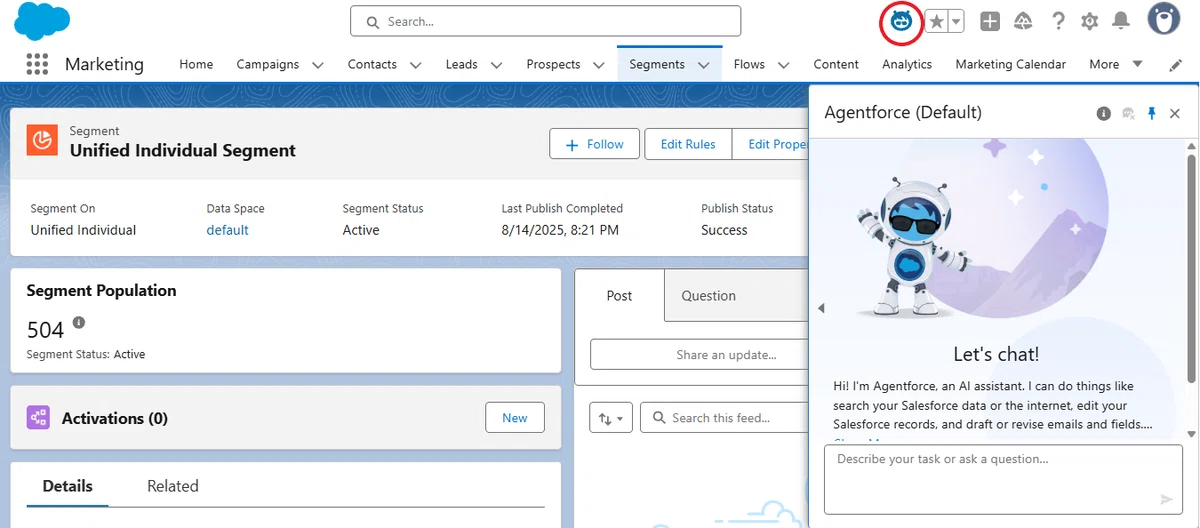This screenshot has height=528, width=1200.
Task: Open the default Data Space link
Action: (x=227, y=230)
